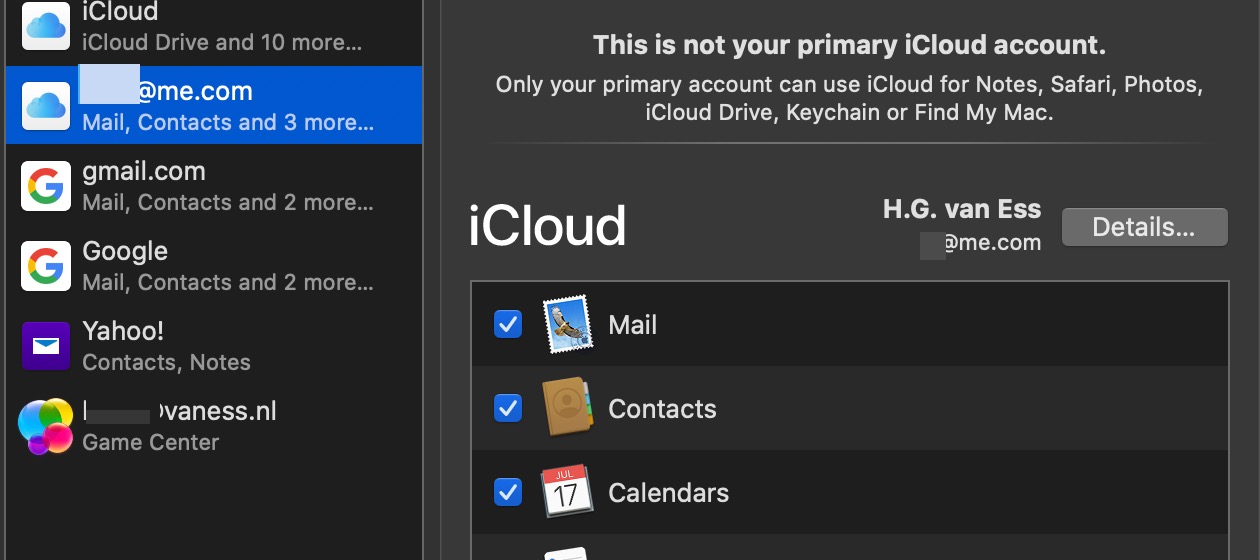Uncheck the Calendars checkbox
Screen dimensions: 1260x560
[508, 492]
